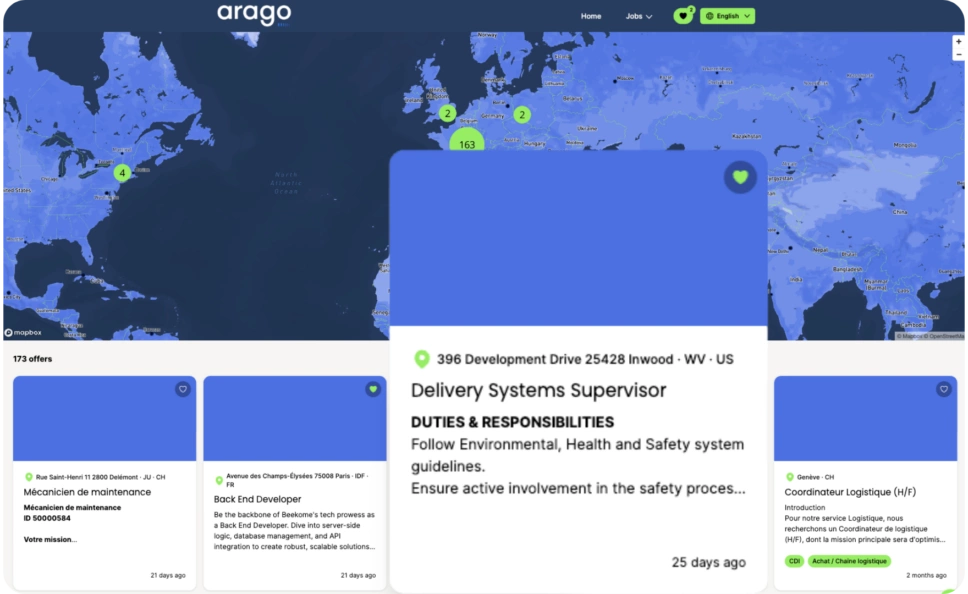Favorite the Mécanicien de maintenance offer
Viewport: 968px width, 594px height.
click(x=183, y=389)
